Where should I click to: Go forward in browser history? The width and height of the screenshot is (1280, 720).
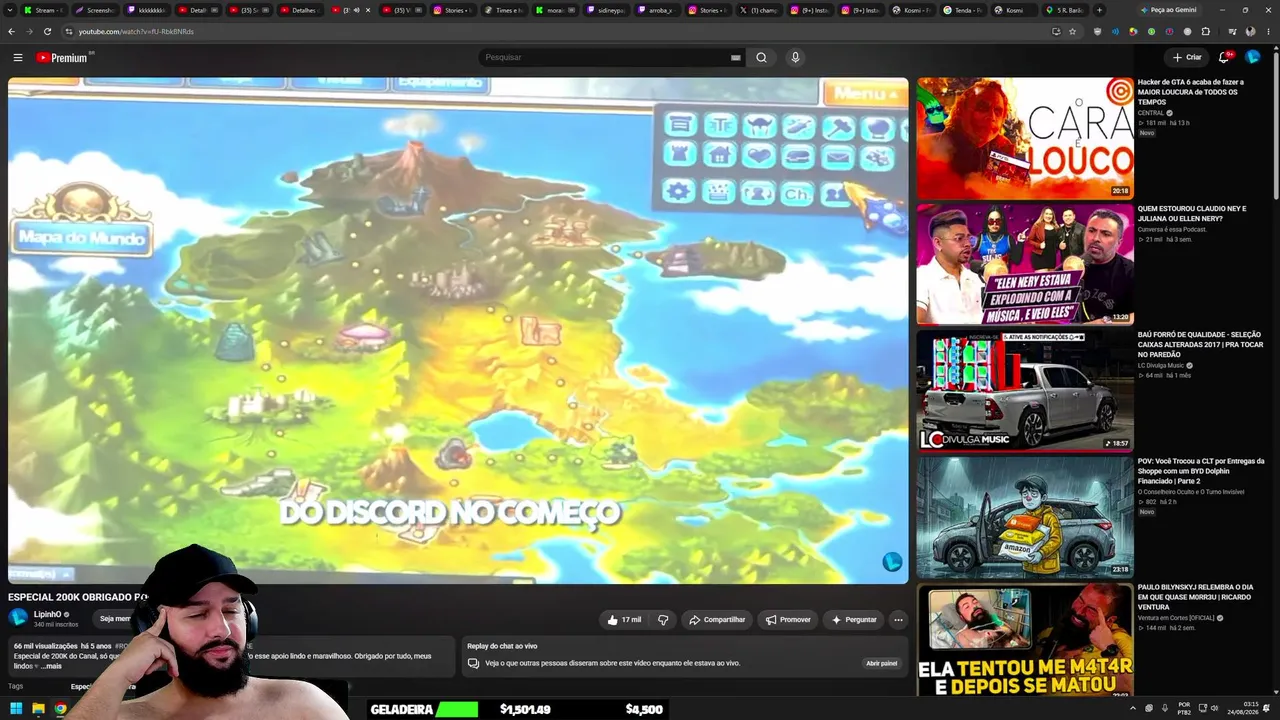click(x=30, y=31)
